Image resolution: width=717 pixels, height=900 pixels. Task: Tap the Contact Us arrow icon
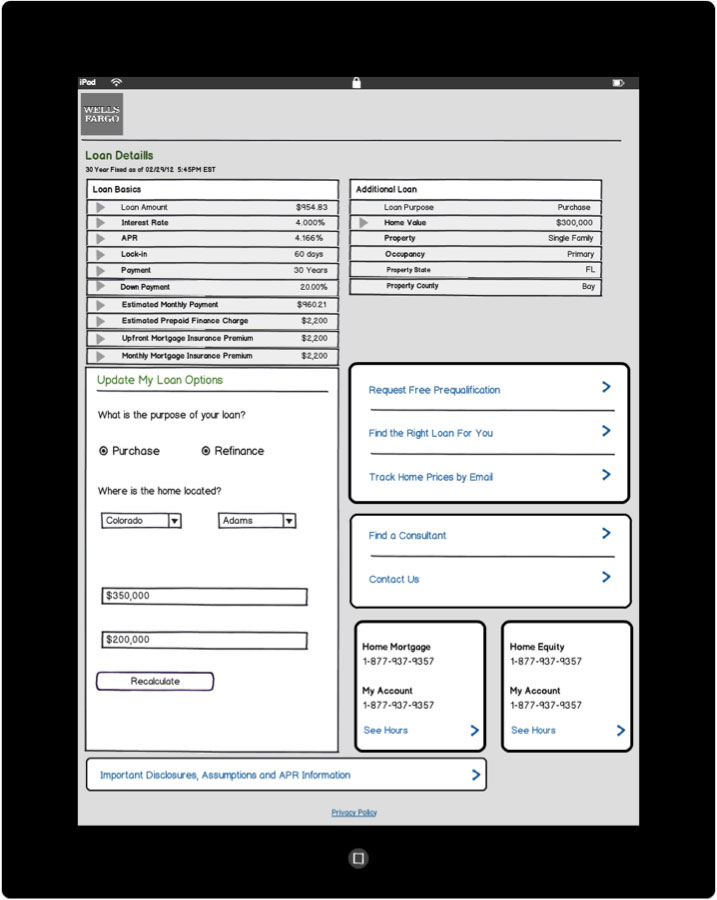pyautogui.click(x=606, y=577)
